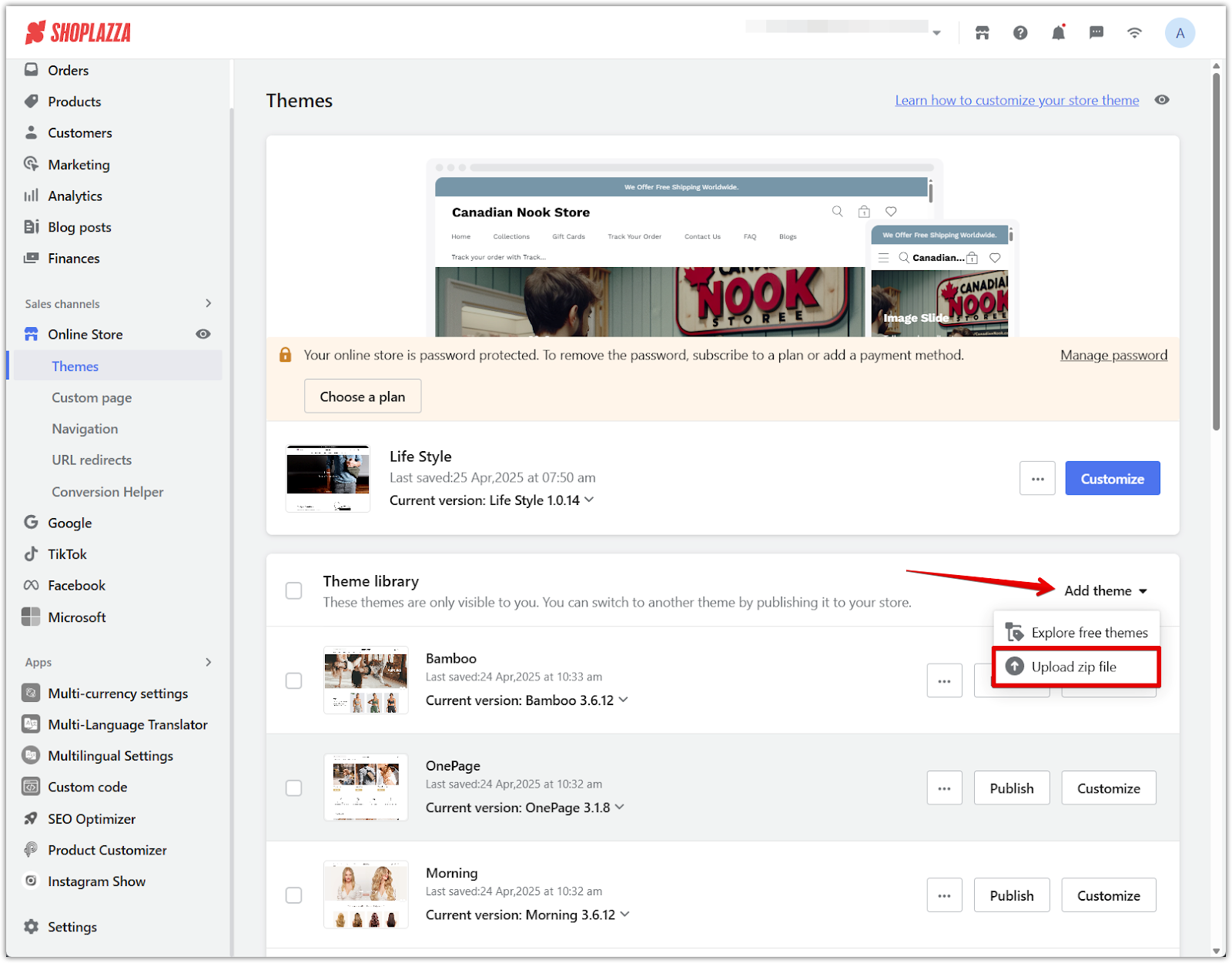Click the Multilingual Settings app icon
The image size is (1232, 963).
pyautogui.click(x=31, y=755)
